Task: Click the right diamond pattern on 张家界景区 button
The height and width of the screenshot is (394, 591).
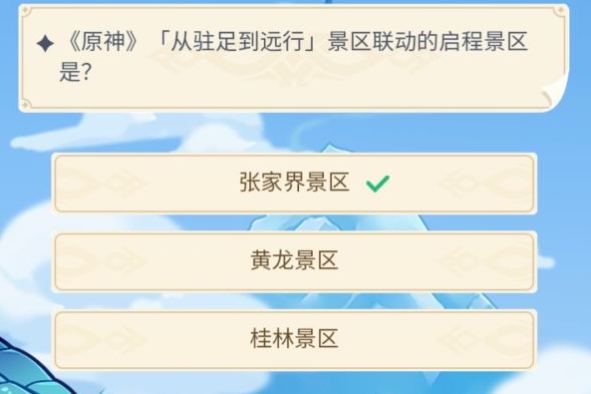Action: [485, 184]
